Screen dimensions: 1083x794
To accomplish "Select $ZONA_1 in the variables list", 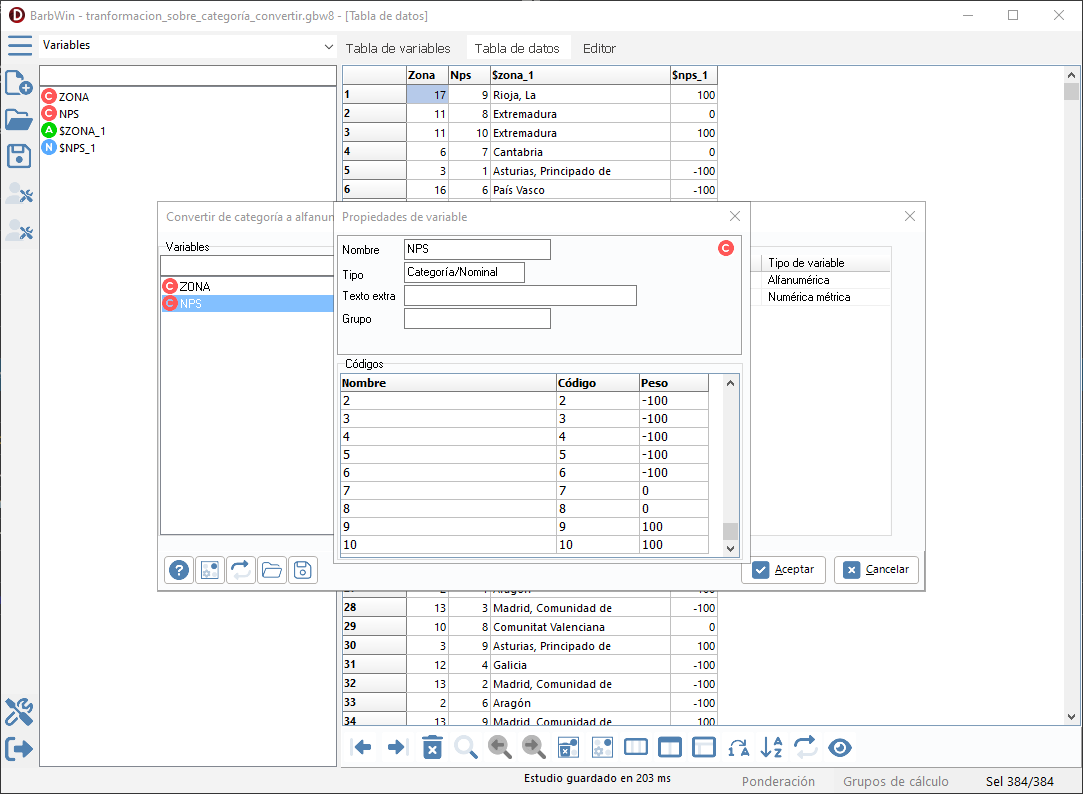I will 82,131.
